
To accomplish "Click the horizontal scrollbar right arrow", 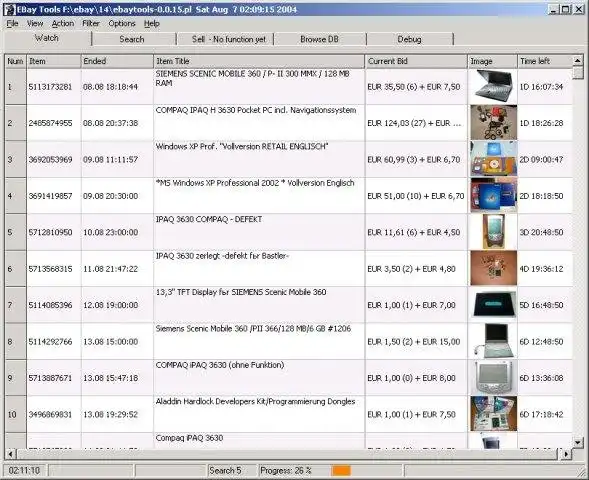I will (566, 454).
